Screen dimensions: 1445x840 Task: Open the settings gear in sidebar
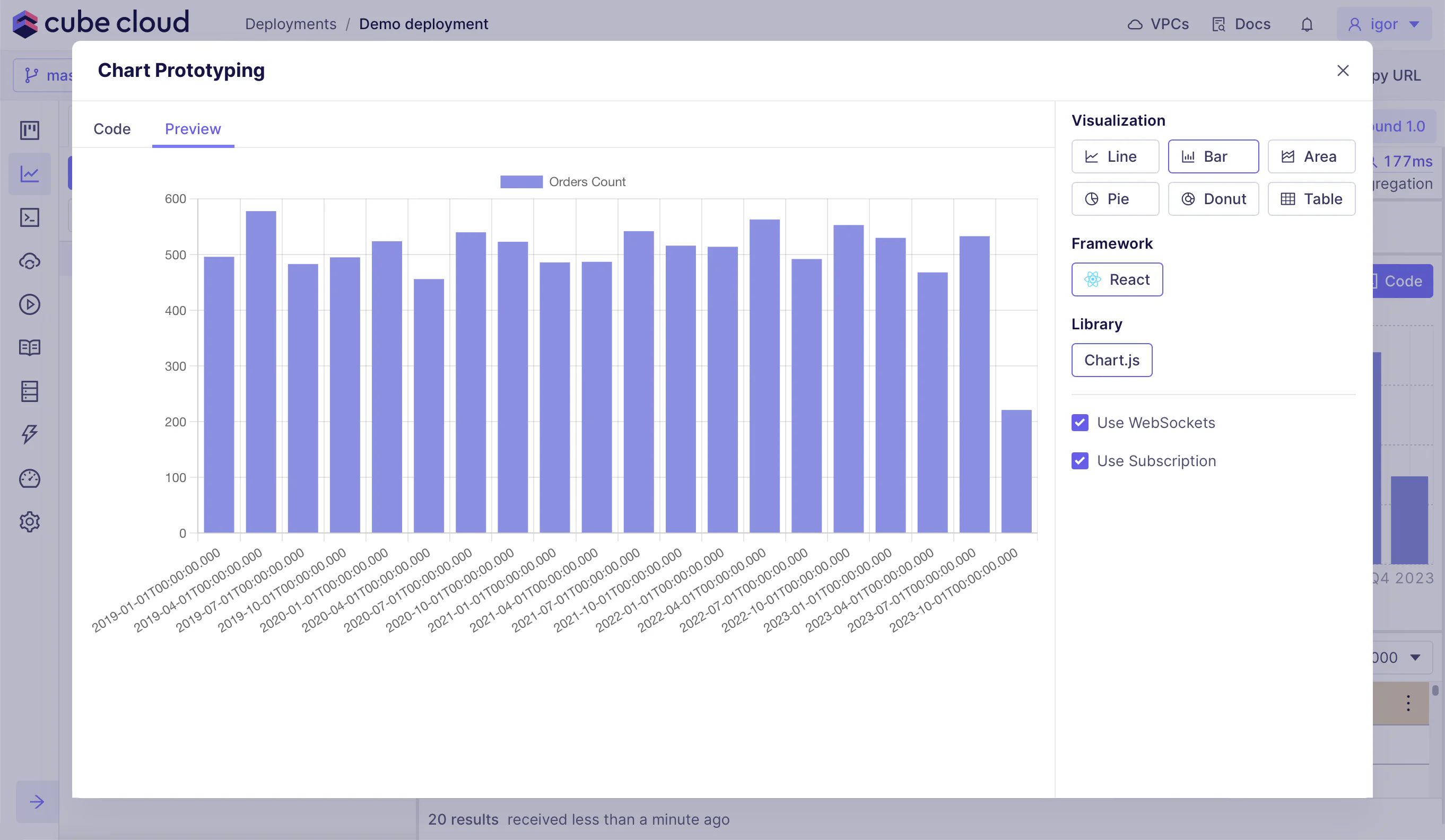pos(29,522)
